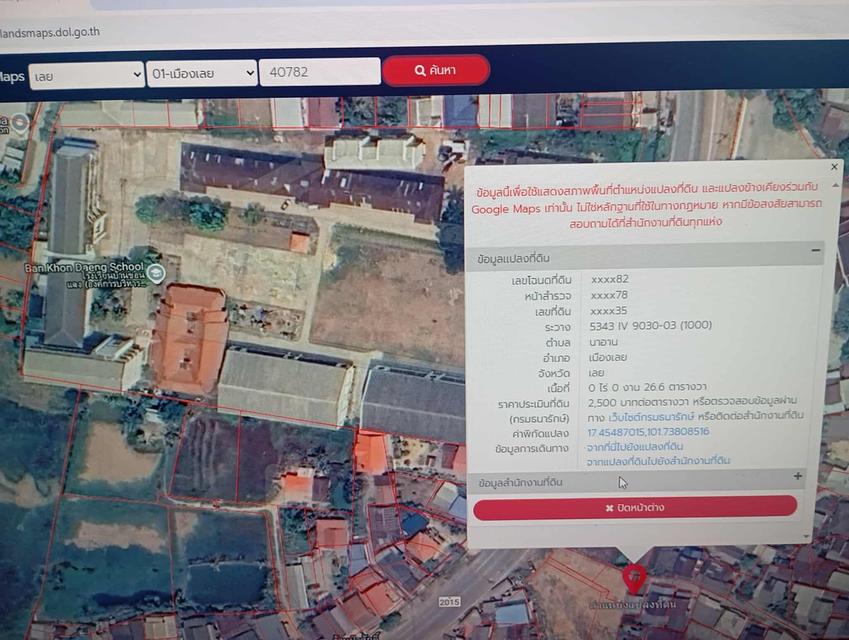This screenshot has height=640, width=849.
Task: Click the orange-roofed building on the map
Action: coord(189,337)
